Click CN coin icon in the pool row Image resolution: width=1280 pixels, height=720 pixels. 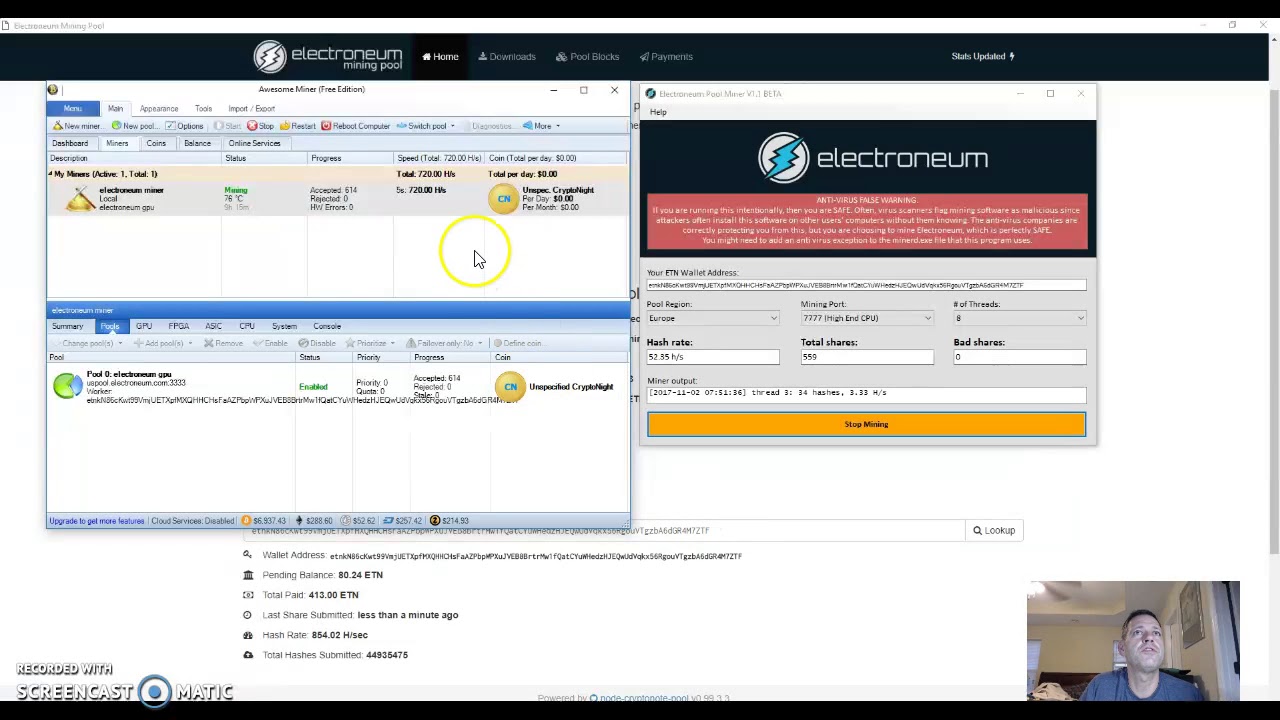(x=510, y=387)
